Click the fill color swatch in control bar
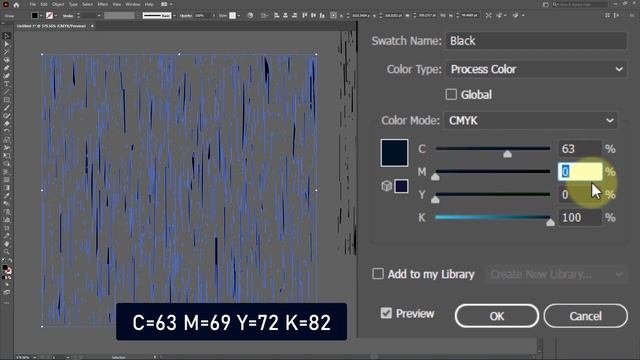 (x=35, y=16)
